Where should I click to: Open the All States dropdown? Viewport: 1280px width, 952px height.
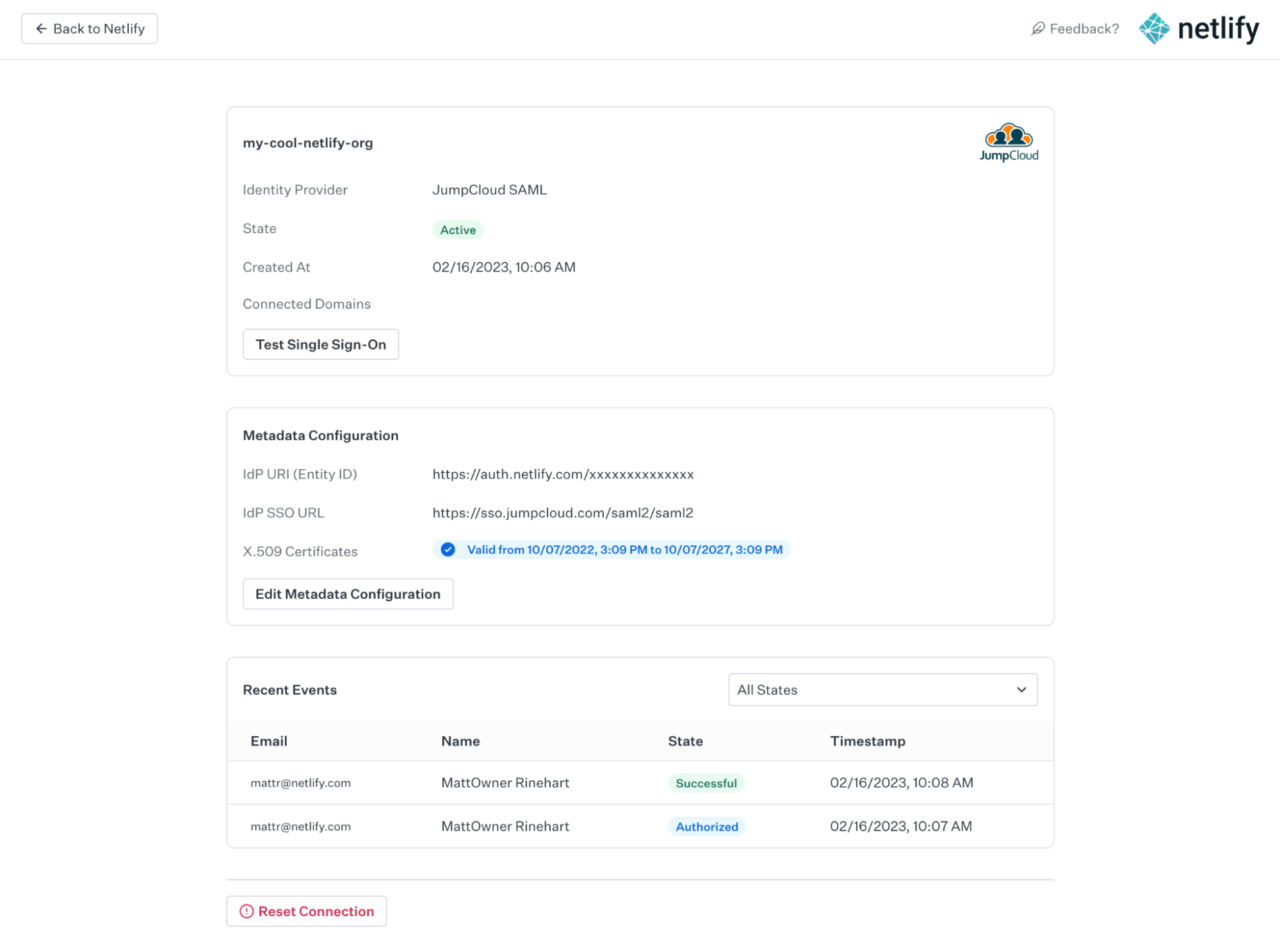(882, 690)
